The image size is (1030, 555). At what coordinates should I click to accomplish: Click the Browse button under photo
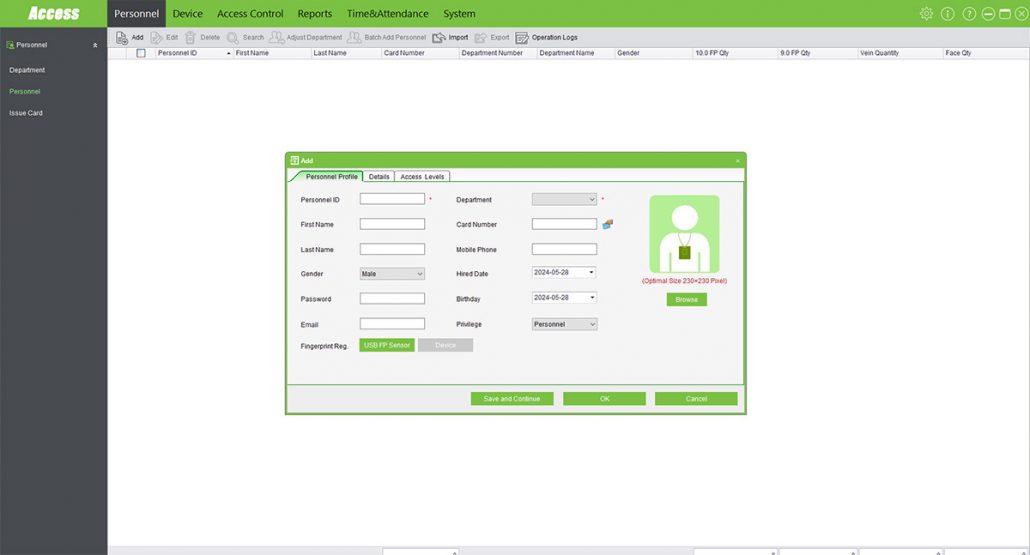[x=686, y=300]
